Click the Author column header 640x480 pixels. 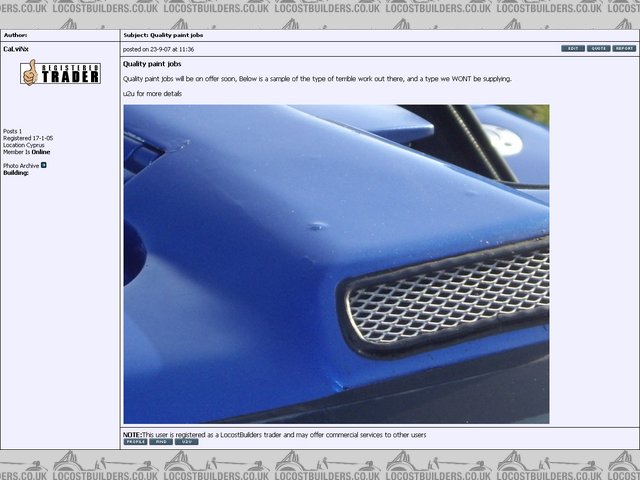pyautogui.click(x=15, y=34)
